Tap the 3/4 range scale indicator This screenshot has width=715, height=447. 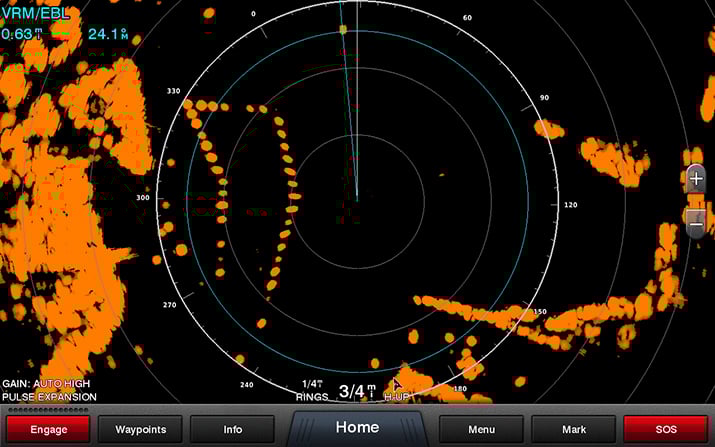[x=357, y=391]
